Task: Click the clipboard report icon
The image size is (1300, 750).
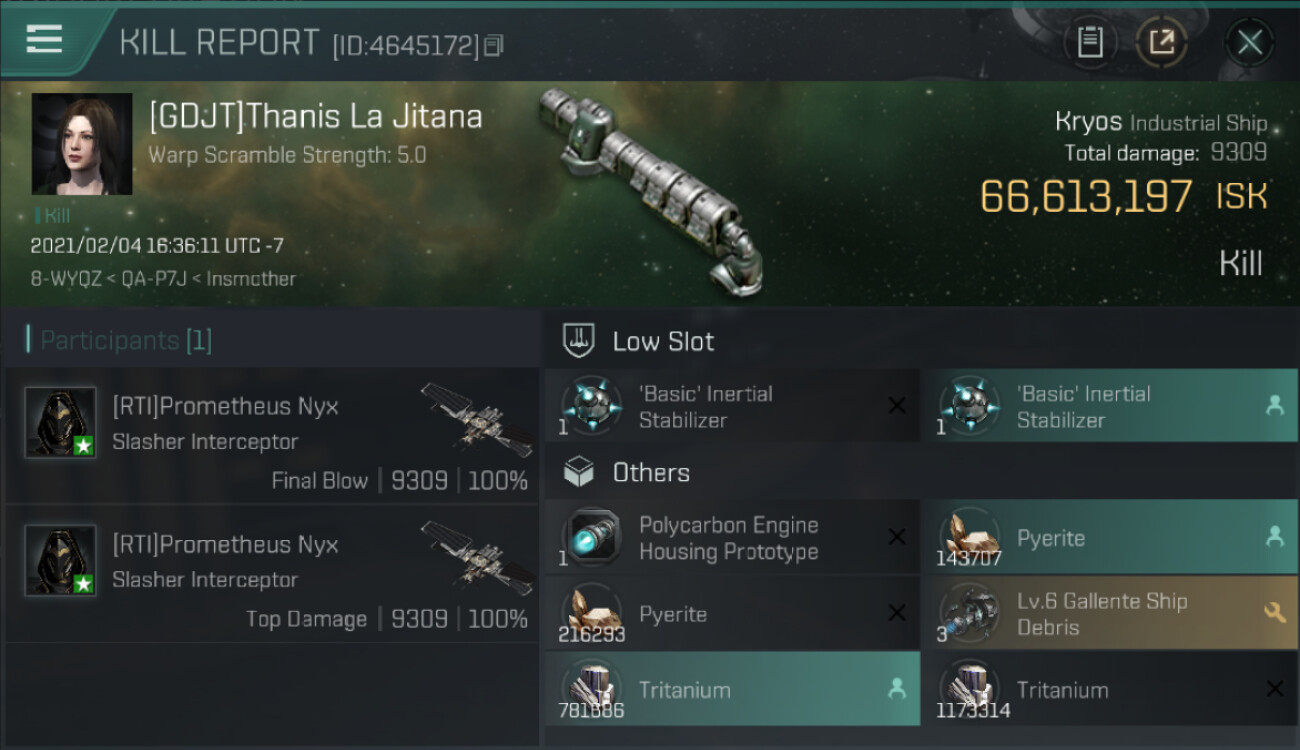Action: [x=1090, y=42]
